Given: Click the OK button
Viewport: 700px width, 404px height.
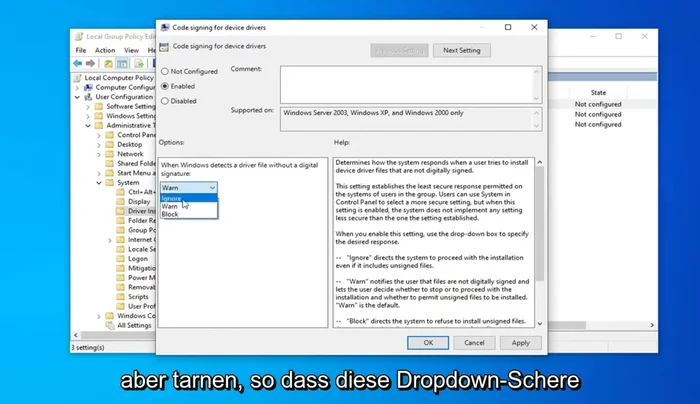Looking at the screenshot, I should pos(428,343).
